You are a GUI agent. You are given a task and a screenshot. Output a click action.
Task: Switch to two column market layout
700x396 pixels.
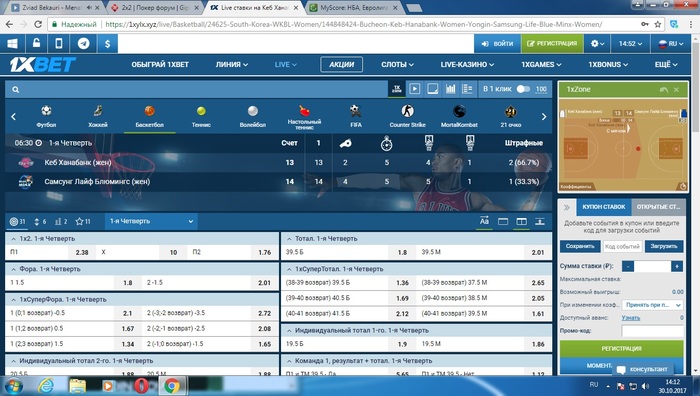pos(521,222)
